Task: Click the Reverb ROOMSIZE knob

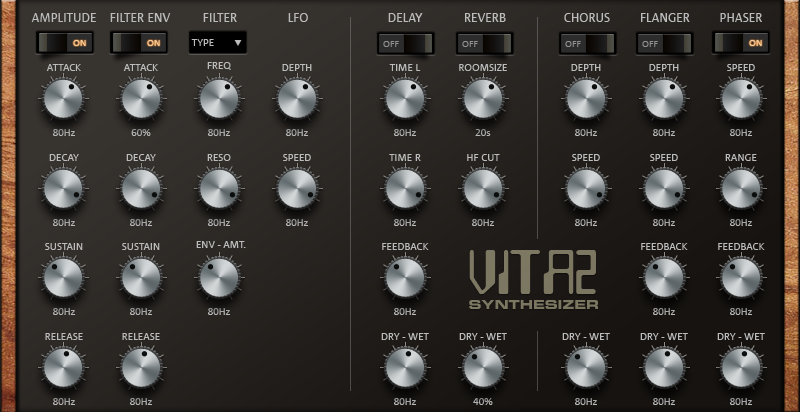Action: pyautogui.click(x=483, y=98)
